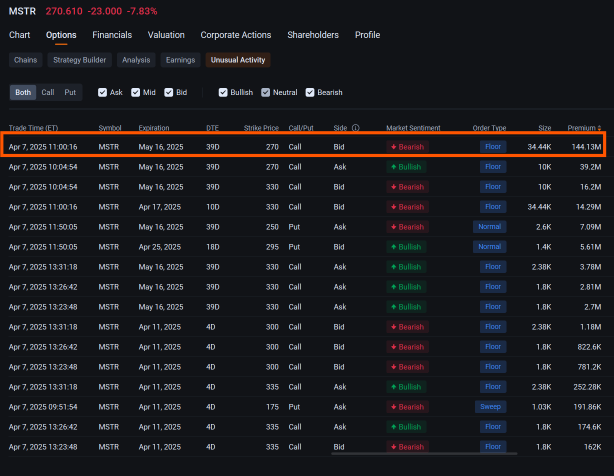This screenshot has height=476, width=614.
Task: Click the Apr 7, 2025 09:51:54 trade time
Action: 43,407
